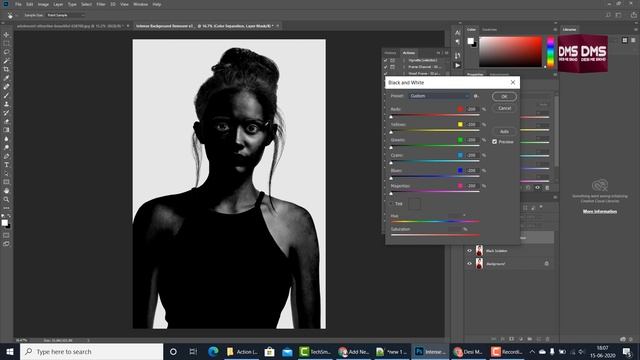Select the Rectangle shape tool
This screenshot has height=360, width=640.
pyautogui.click(x=6, y=182)
